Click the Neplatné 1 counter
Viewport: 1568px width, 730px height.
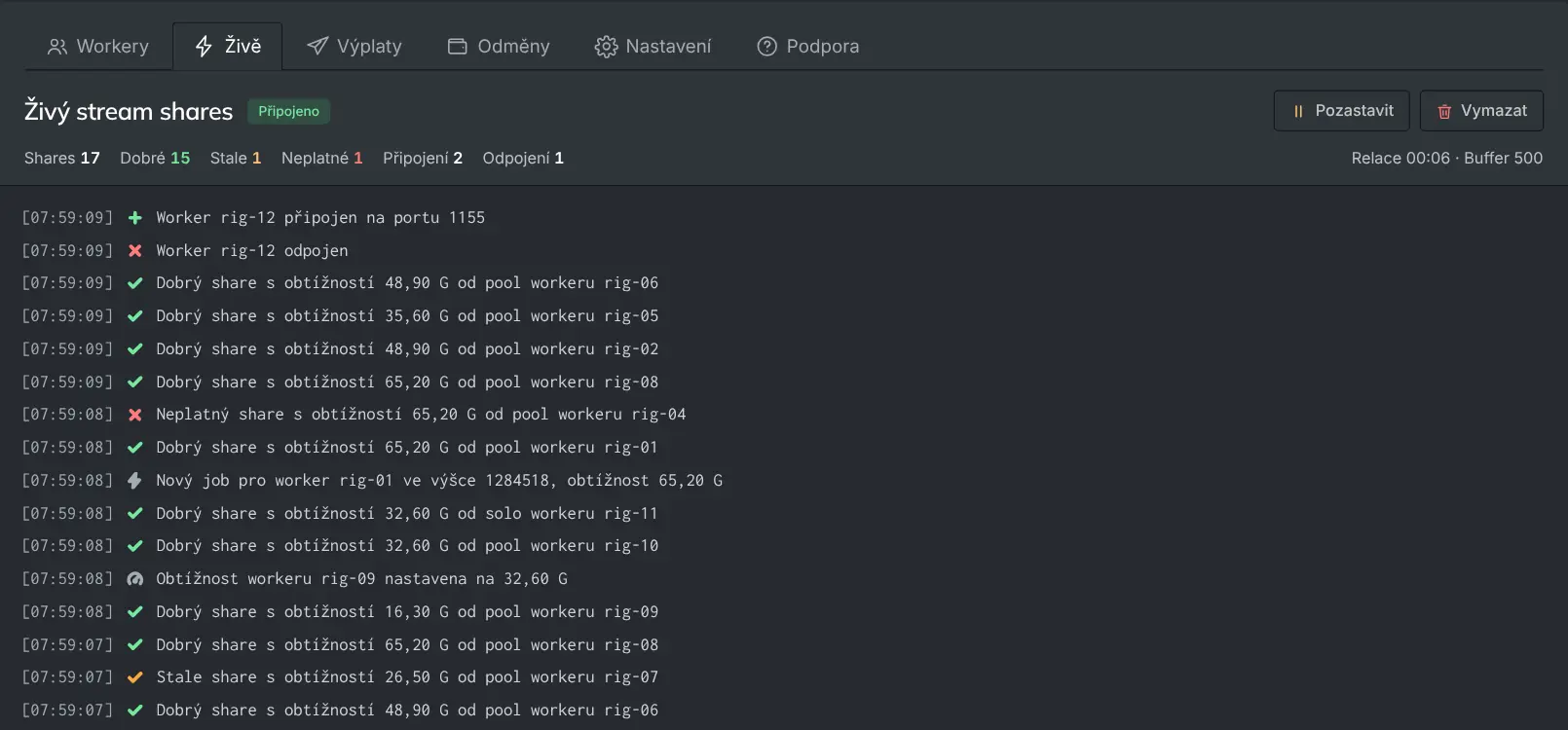(x=322, y=158)
